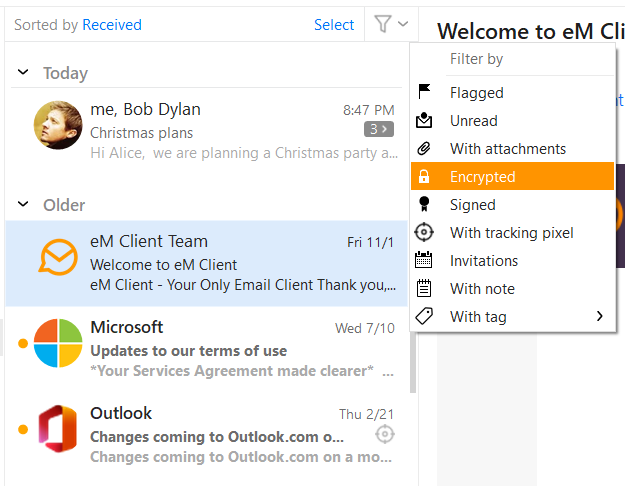Filter messages by Flagged
This screenshot has height=486, width=625.
(513, 92)
